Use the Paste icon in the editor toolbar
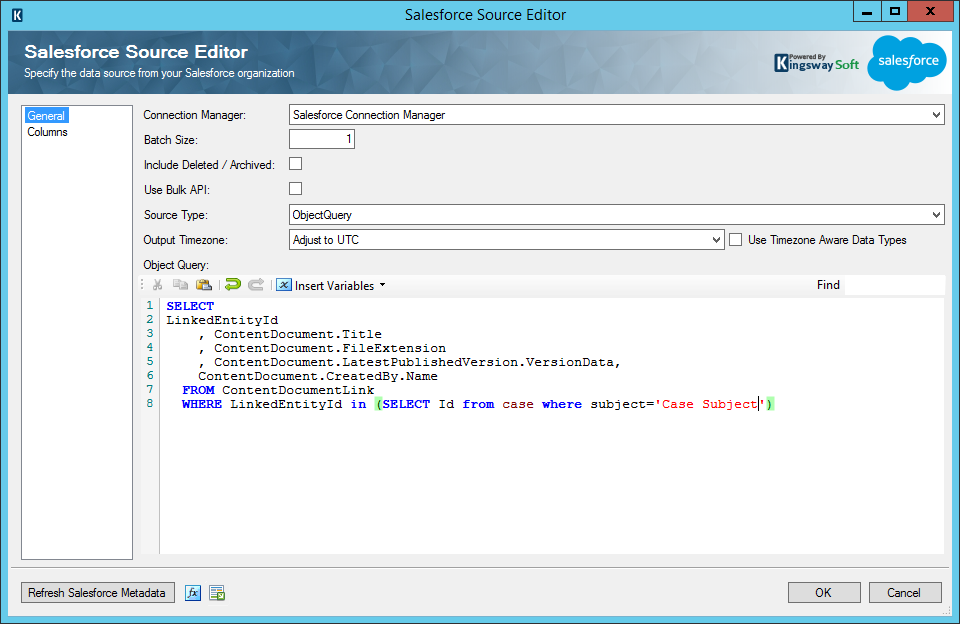 (x=204, y=285)
